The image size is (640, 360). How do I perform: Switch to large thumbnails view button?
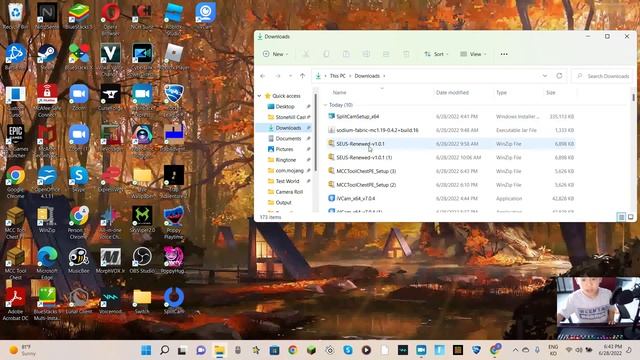coord(631,217)
